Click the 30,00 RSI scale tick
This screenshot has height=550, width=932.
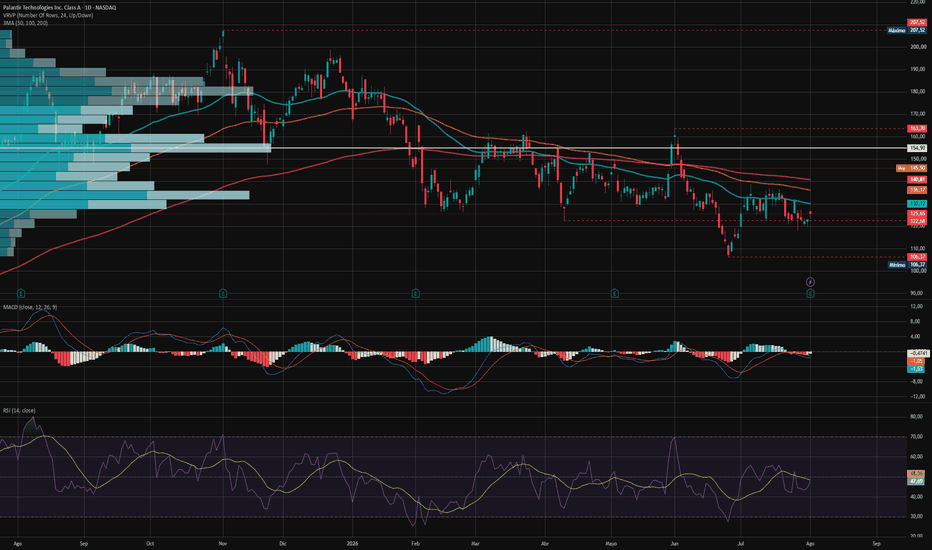coord(917,517)
